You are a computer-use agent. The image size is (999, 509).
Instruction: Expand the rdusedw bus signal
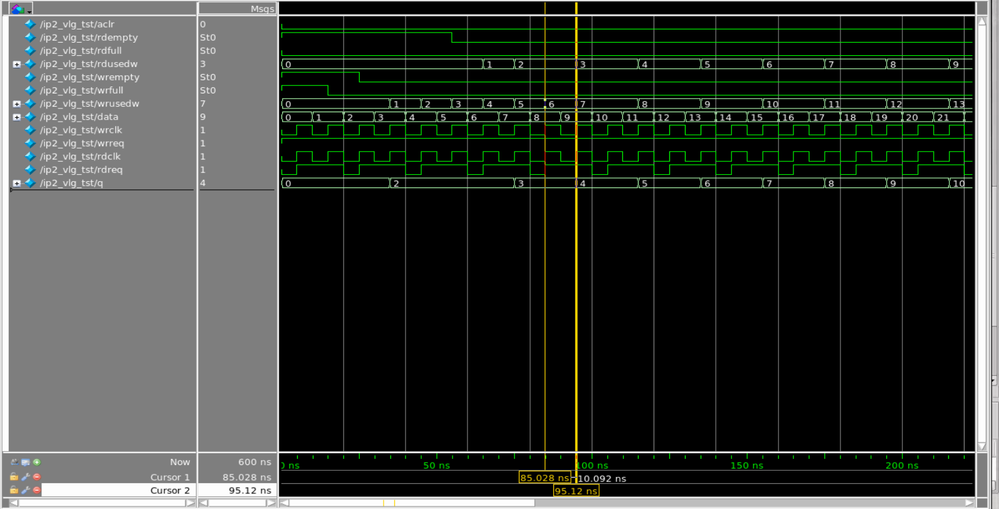(x=17, y=64)
